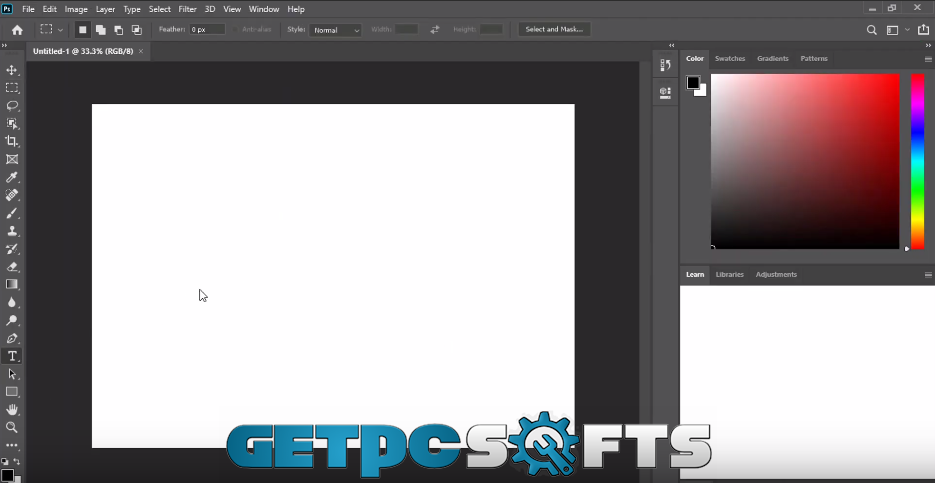
Task: Select the Lasso tool
Action: click(x=11, y=106)
